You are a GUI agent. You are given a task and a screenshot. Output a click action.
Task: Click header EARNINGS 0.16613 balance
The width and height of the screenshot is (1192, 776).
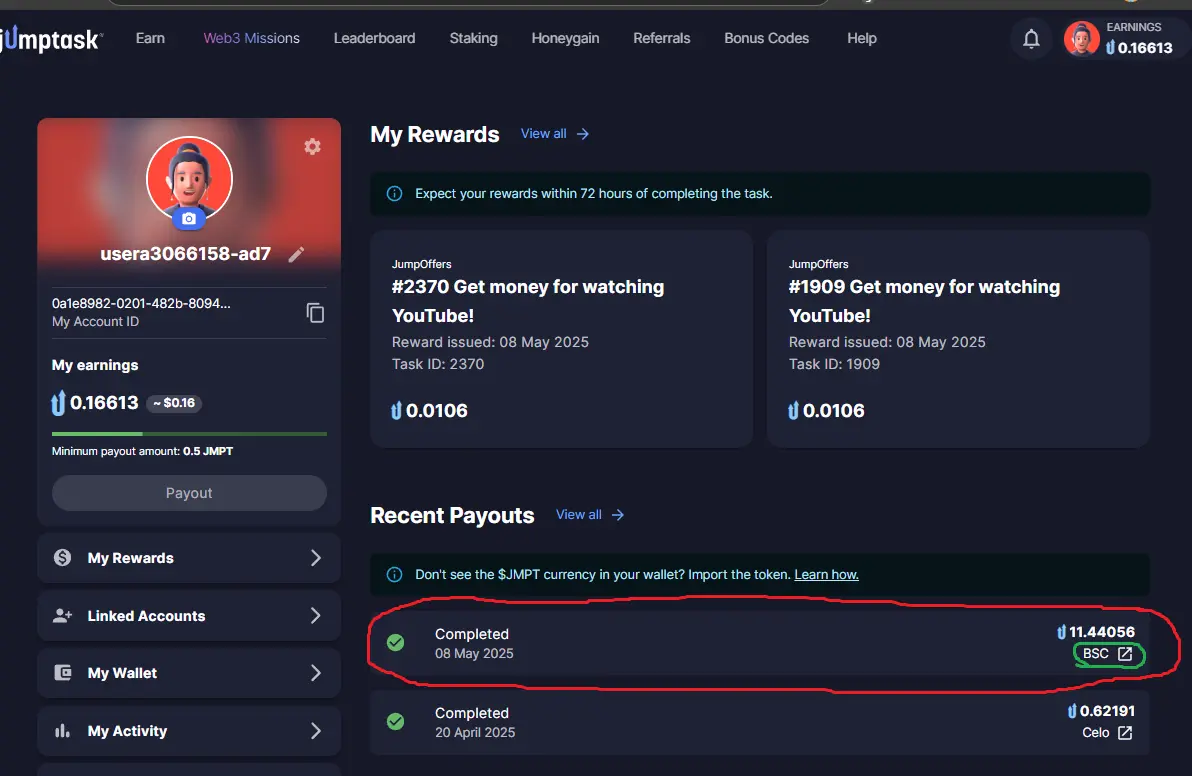click(1138, 39)
